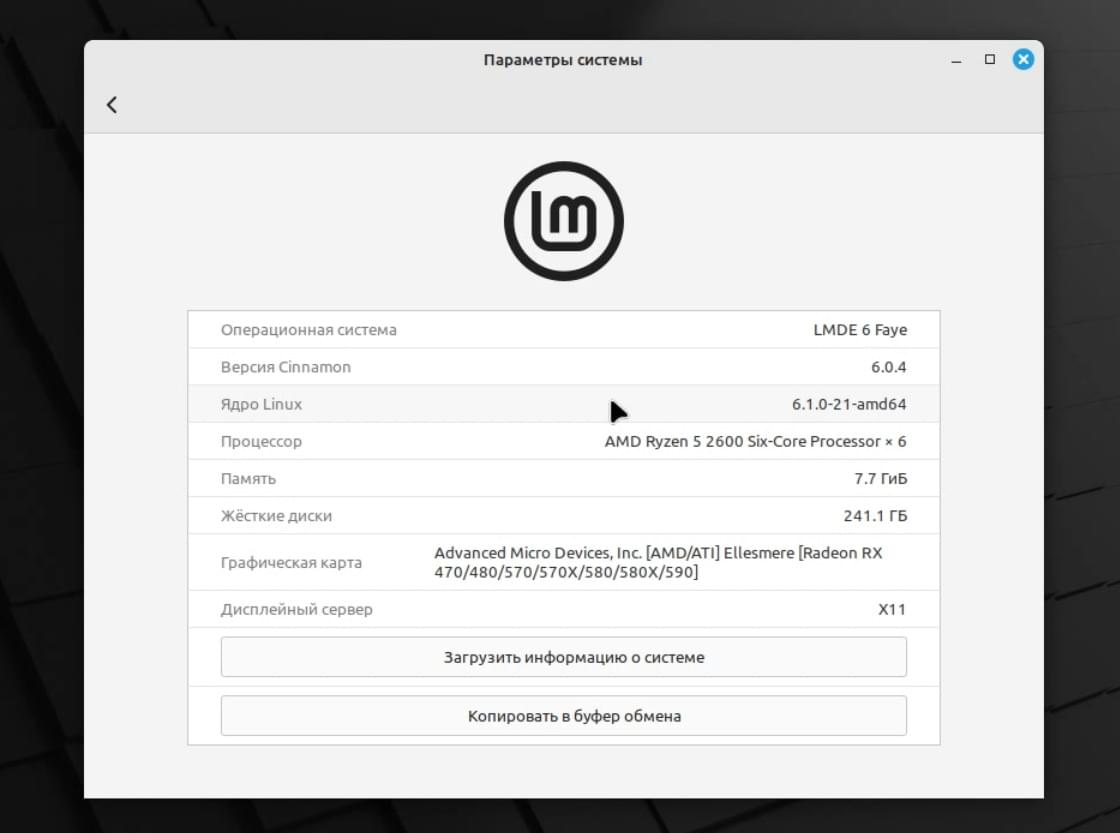The width and height of the screenshot is (1120, 833).
Task: Click the Версия Cinnamon label
Action: [286, 367]
